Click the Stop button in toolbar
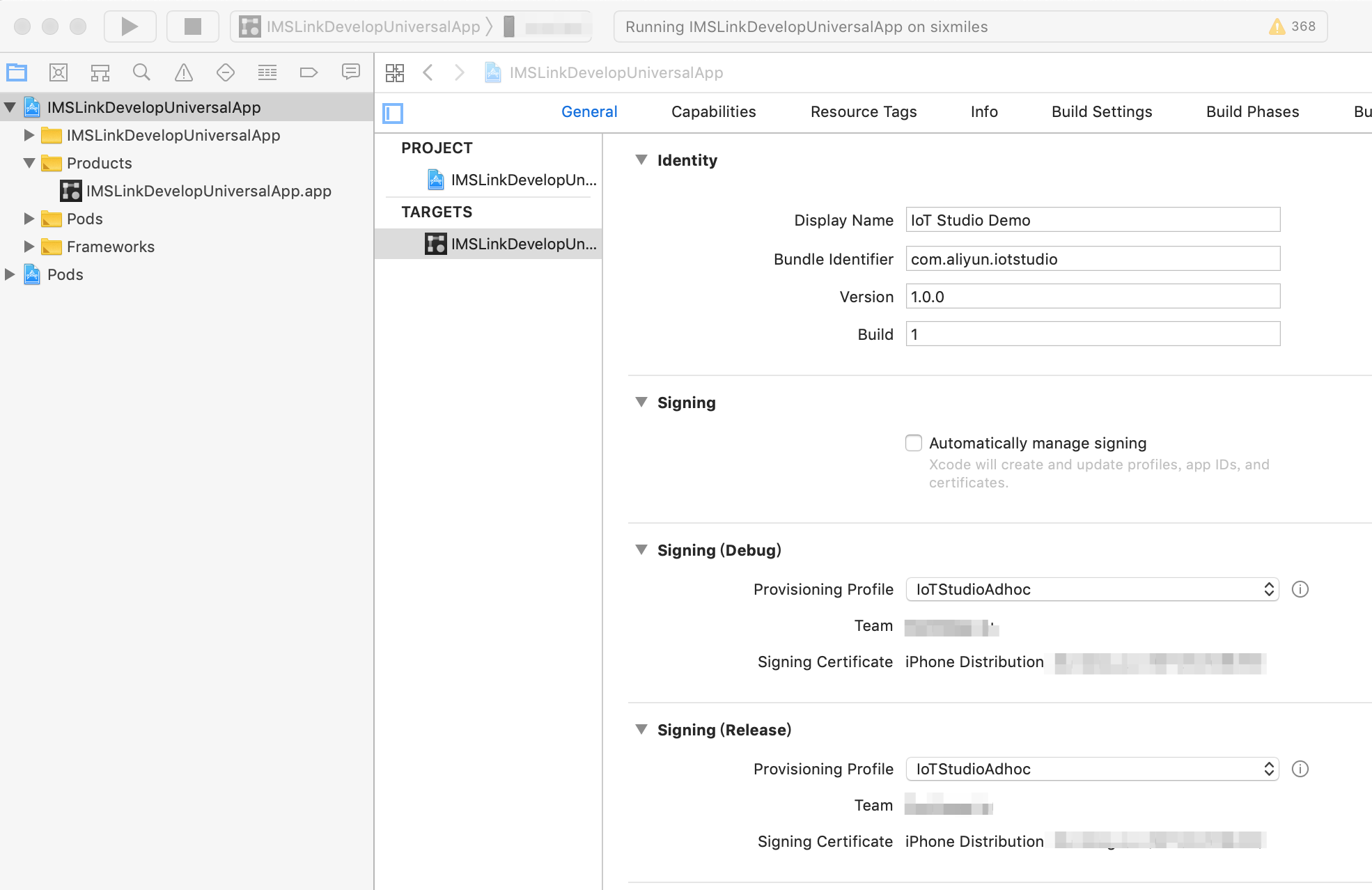Image resolution: width=1372 pixels, height=890 pixels. click(x=192, y=26)
